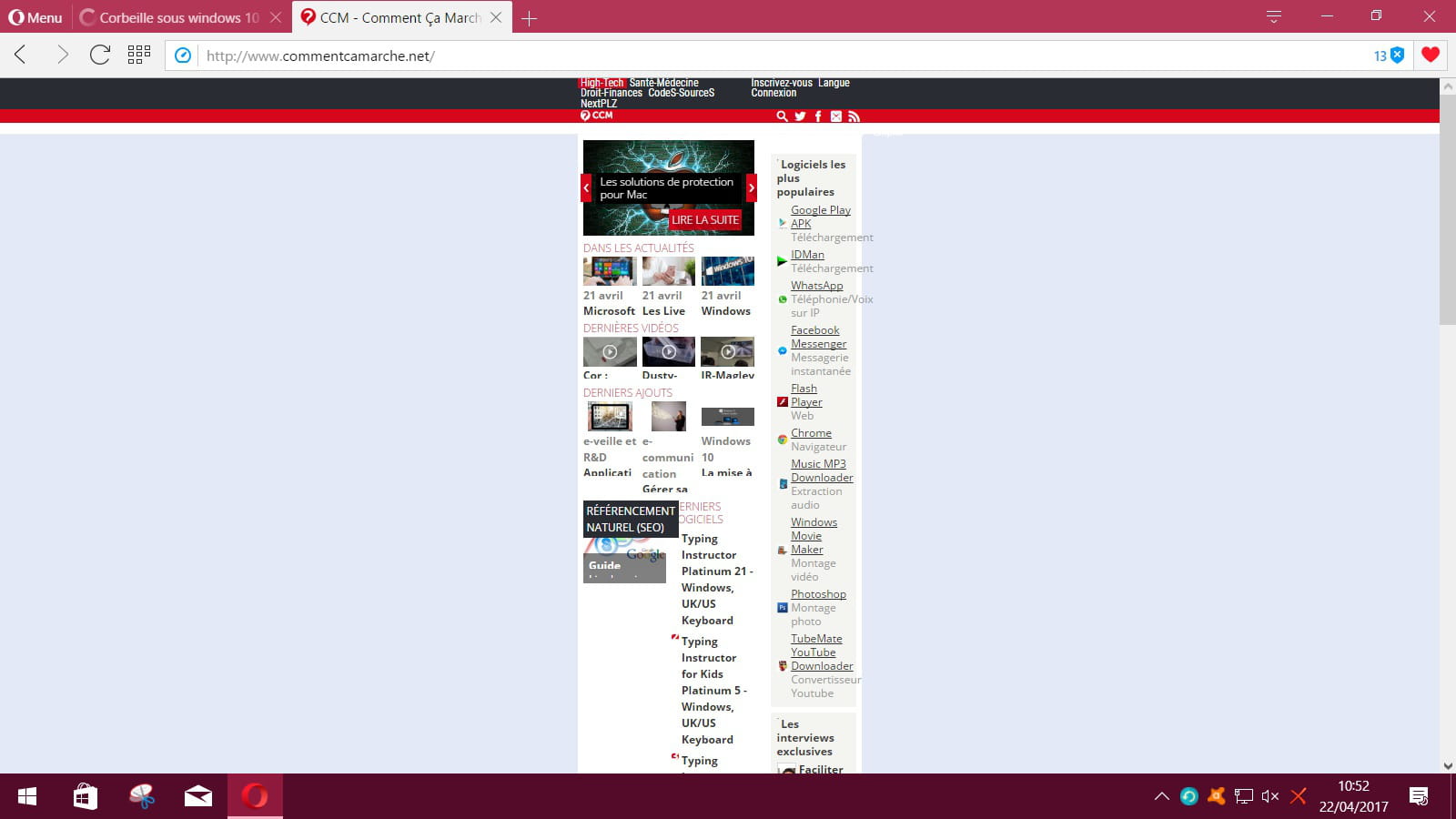Click the Opera taskbar icon
The height and width of the screenshot is (819, 1456).
tap(255, 796)
